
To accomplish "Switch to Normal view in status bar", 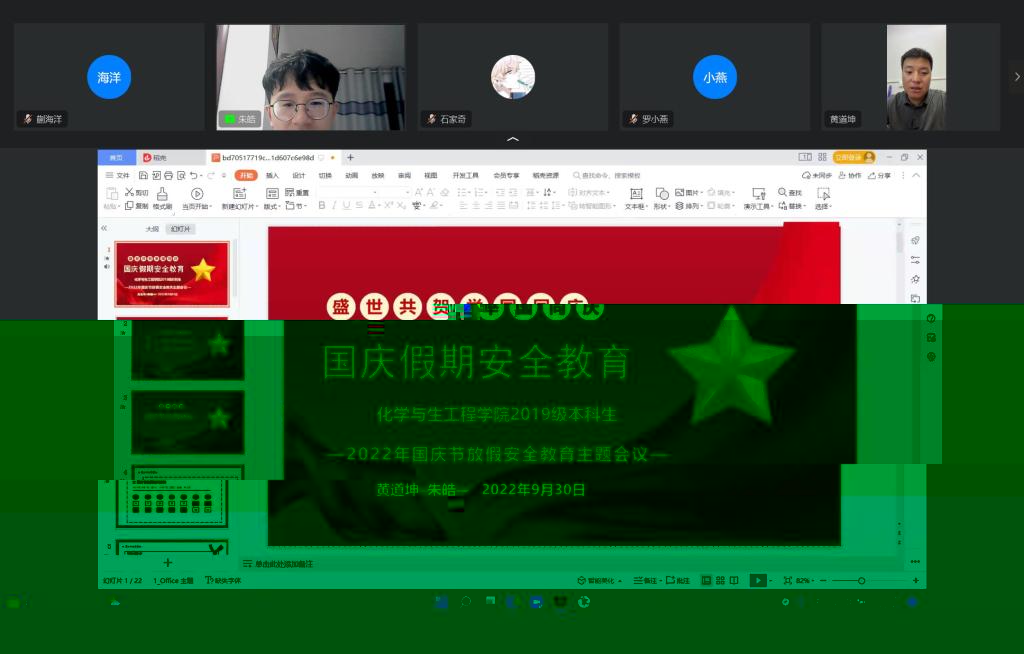I will tap(706, 580).
